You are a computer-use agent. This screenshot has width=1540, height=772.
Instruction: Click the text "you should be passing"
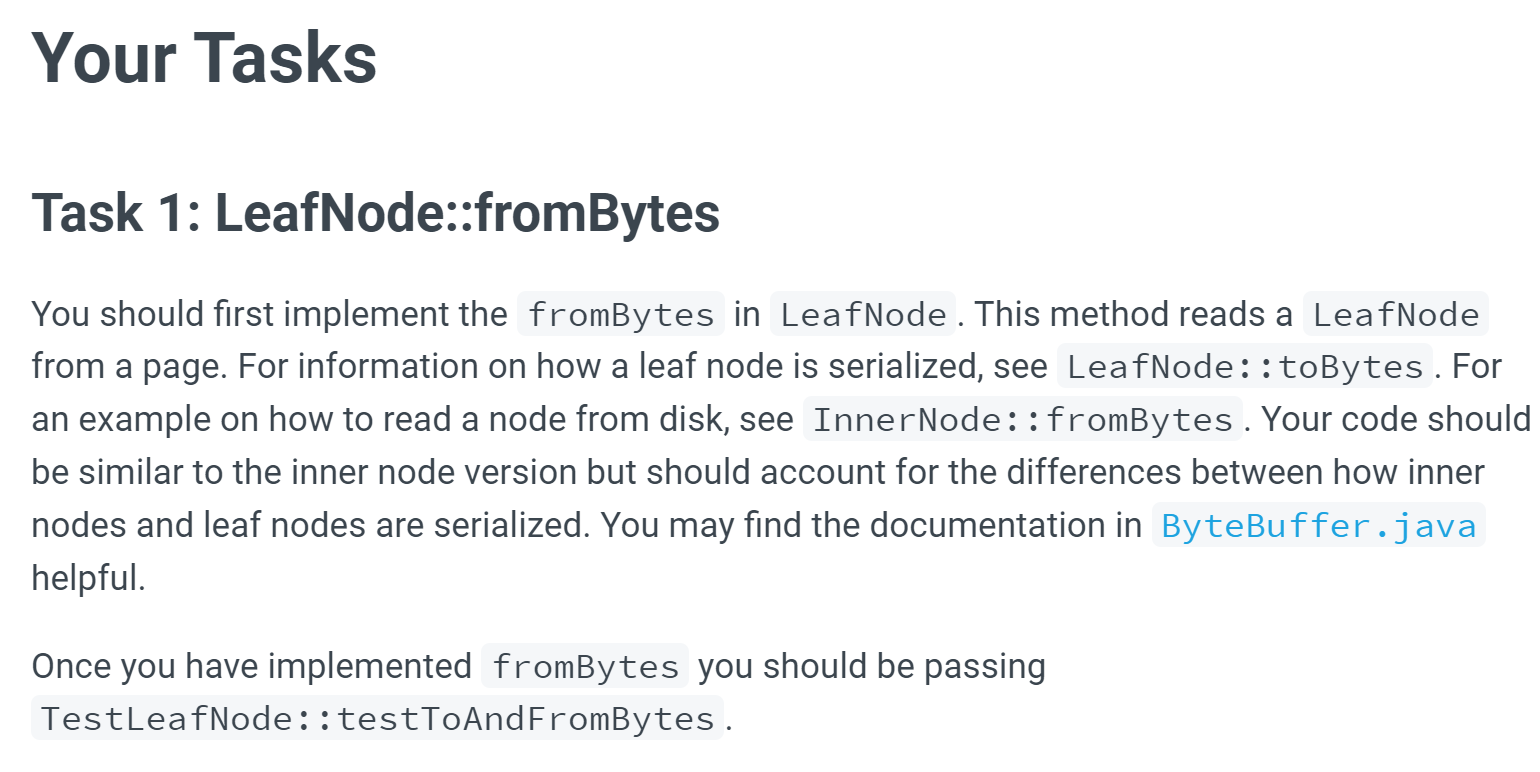tap(871, 667)
